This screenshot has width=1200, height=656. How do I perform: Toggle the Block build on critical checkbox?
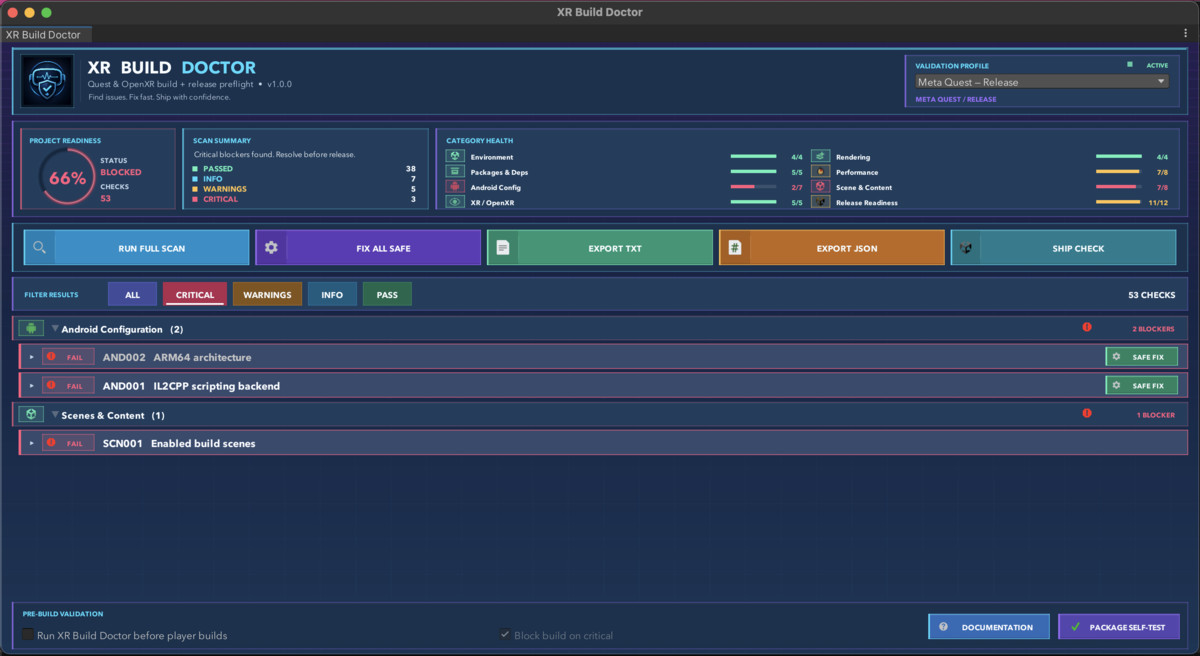coord(505,635)
